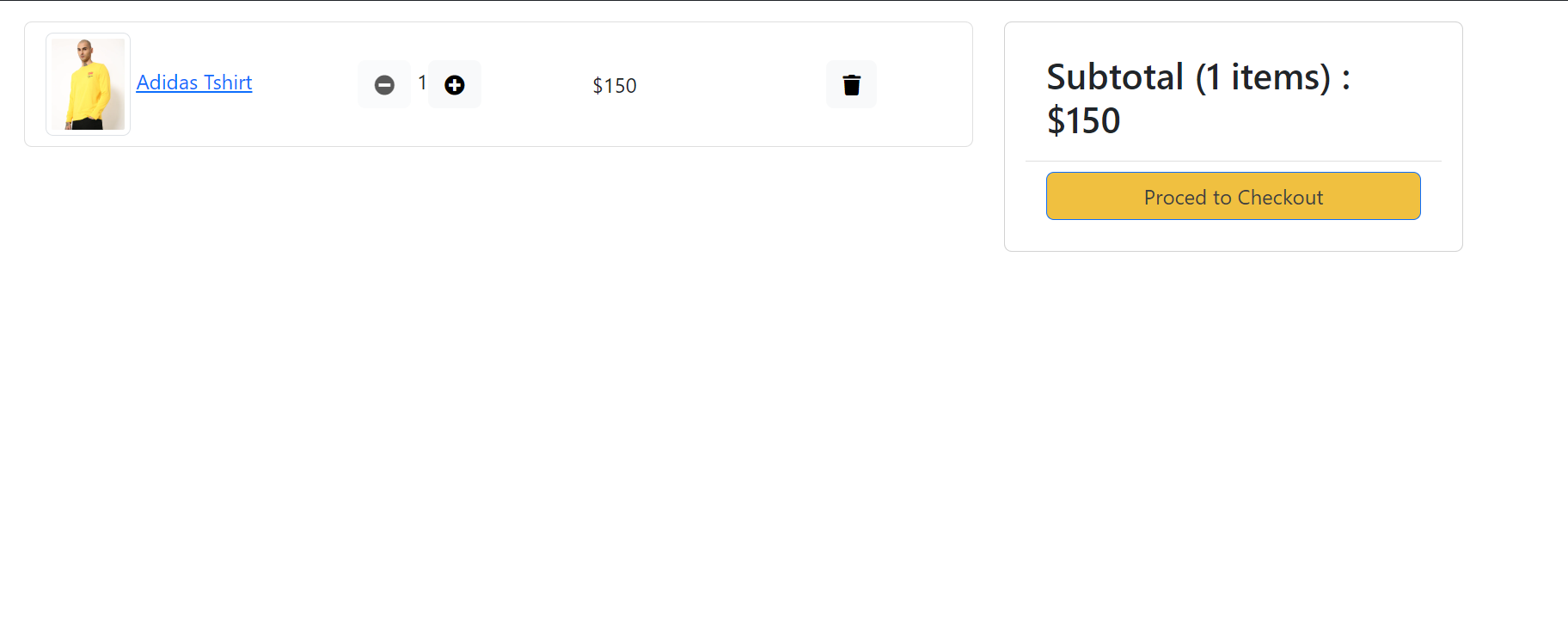Click the $150 price in the cart row
This screenshot has height=617, width=1568.
pyautogui.click(x=614, y=85)
